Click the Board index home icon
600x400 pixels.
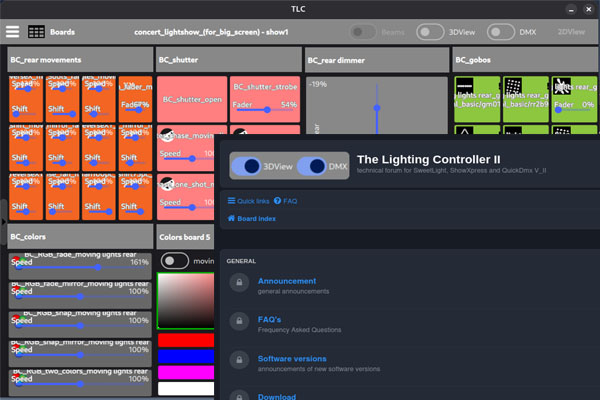pyautogui.click(x=232, y=218)
